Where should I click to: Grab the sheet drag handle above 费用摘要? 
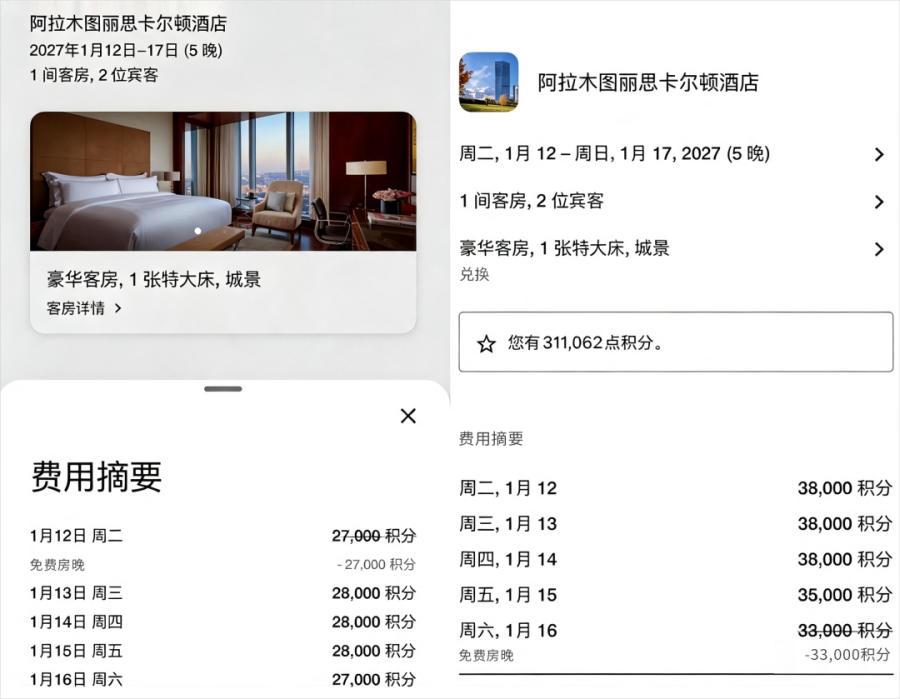pos(223,389)
